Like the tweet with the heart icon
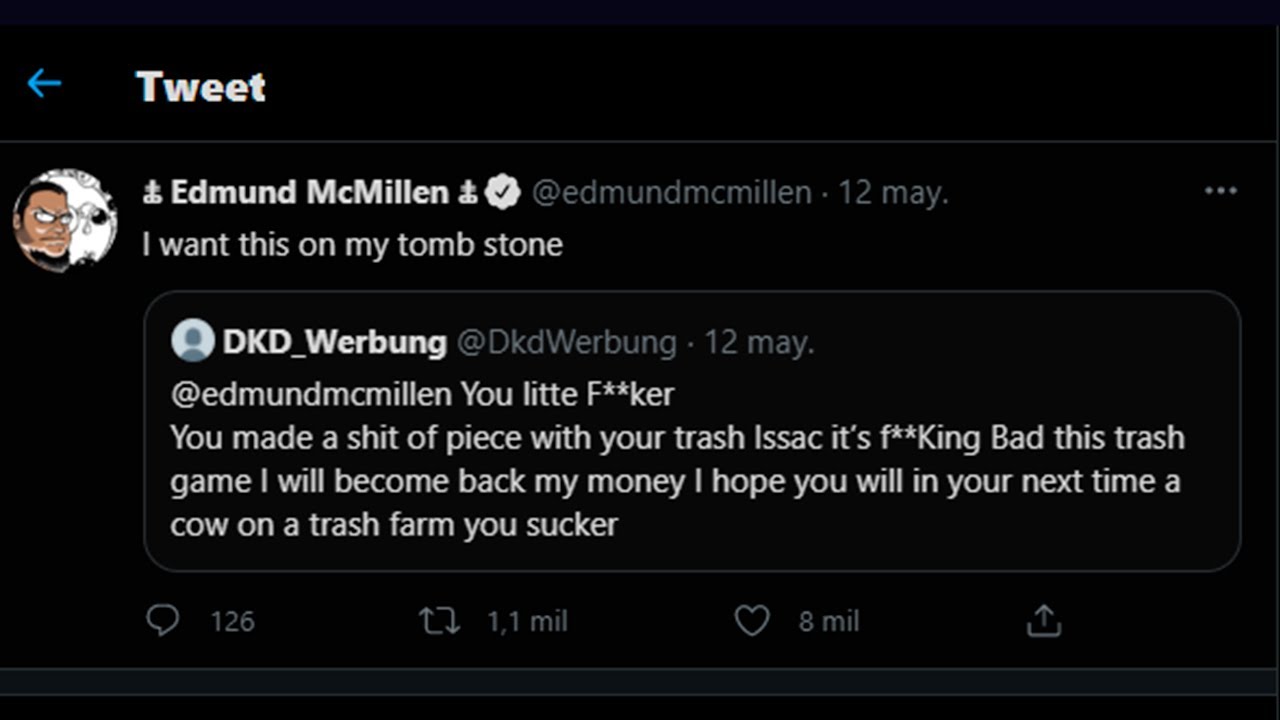This screenshot has height=720, width=1280. click(752, 622)
